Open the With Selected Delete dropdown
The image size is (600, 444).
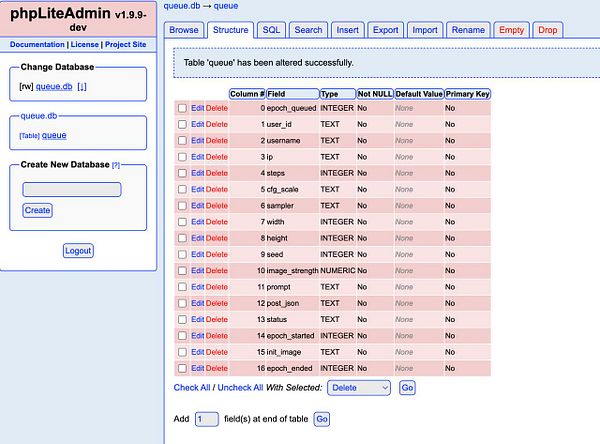(359, 388)
